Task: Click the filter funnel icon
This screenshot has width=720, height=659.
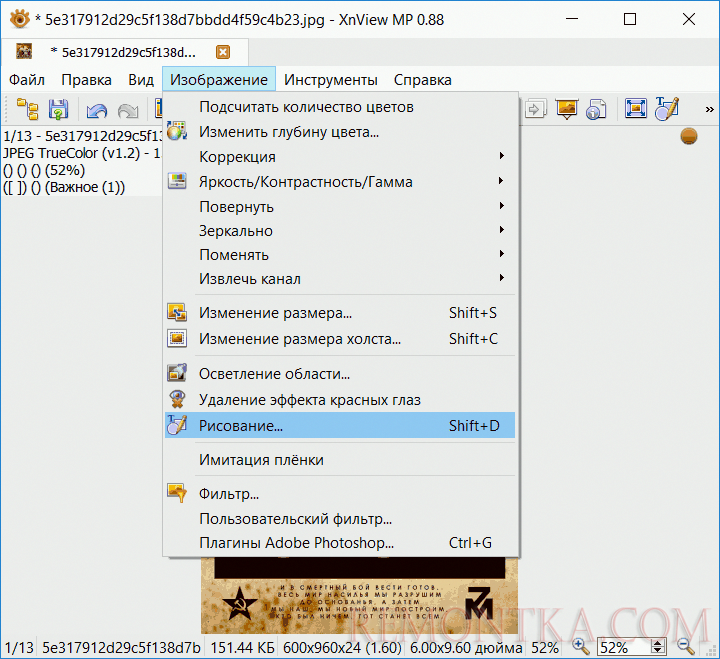Action: [177, 493]
